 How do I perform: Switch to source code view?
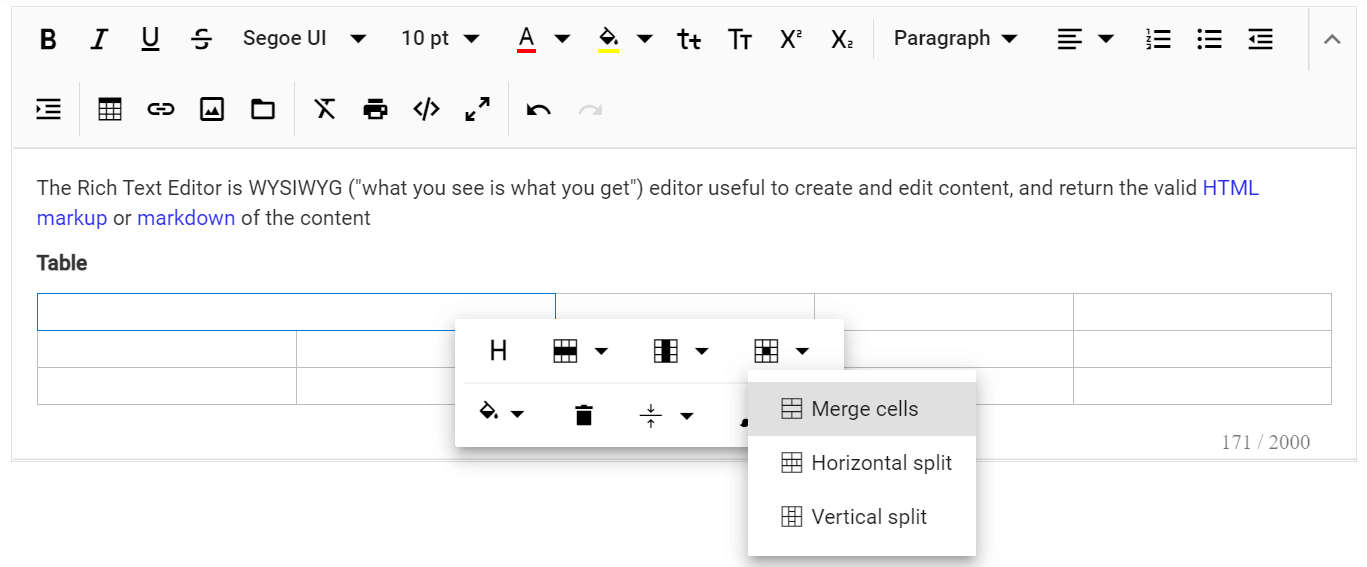point(427,109)
